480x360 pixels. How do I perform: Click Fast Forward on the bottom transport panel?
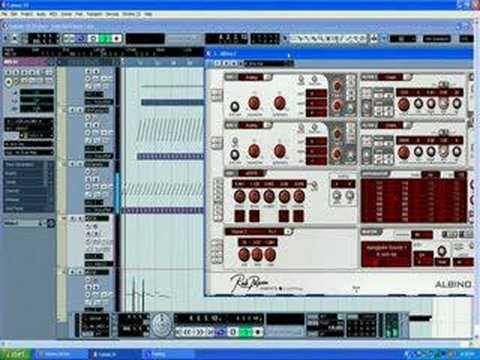click(x=201, y=332)
